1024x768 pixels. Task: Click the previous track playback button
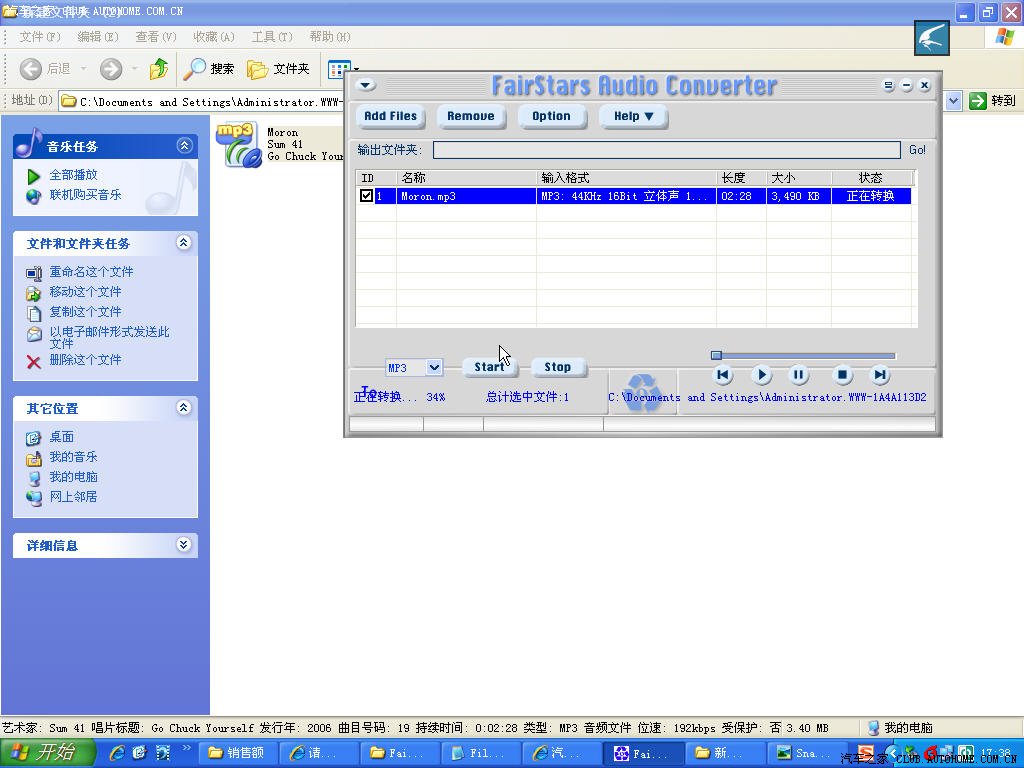[x=723, y=375]
